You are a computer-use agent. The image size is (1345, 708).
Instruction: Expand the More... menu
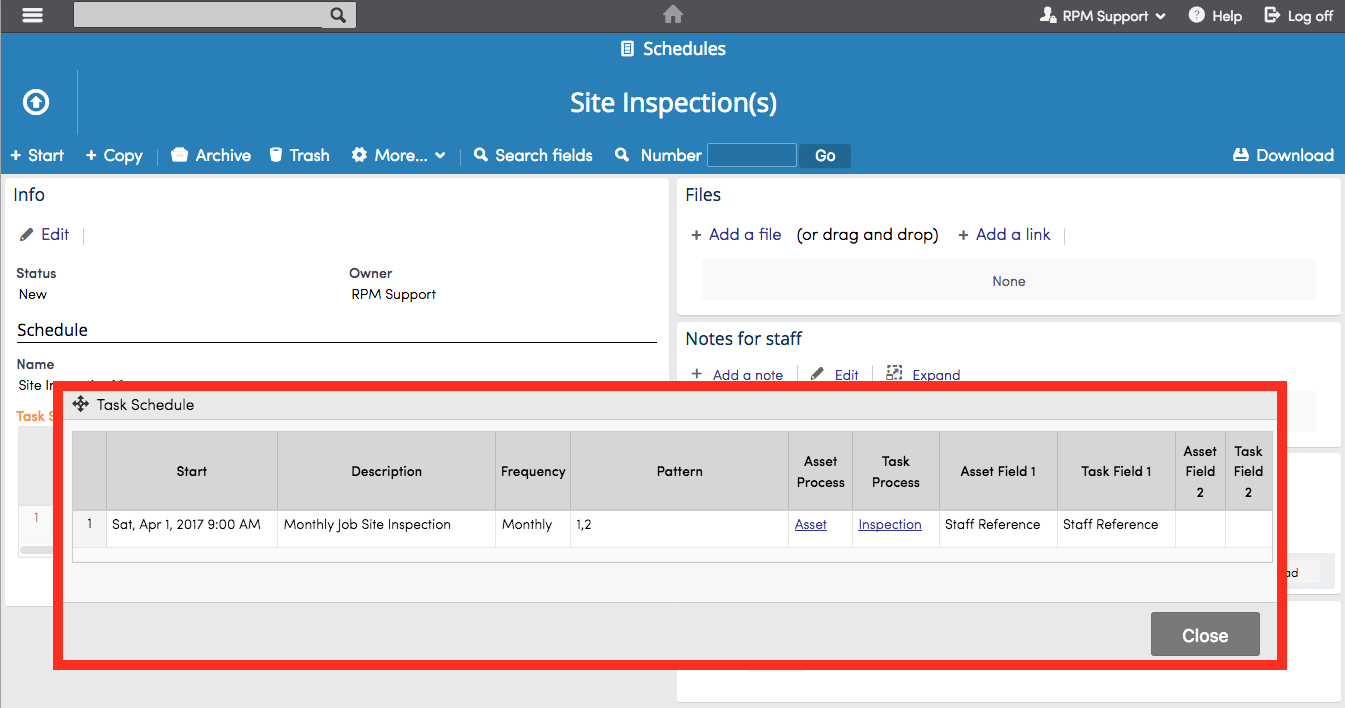click(398, 155)
